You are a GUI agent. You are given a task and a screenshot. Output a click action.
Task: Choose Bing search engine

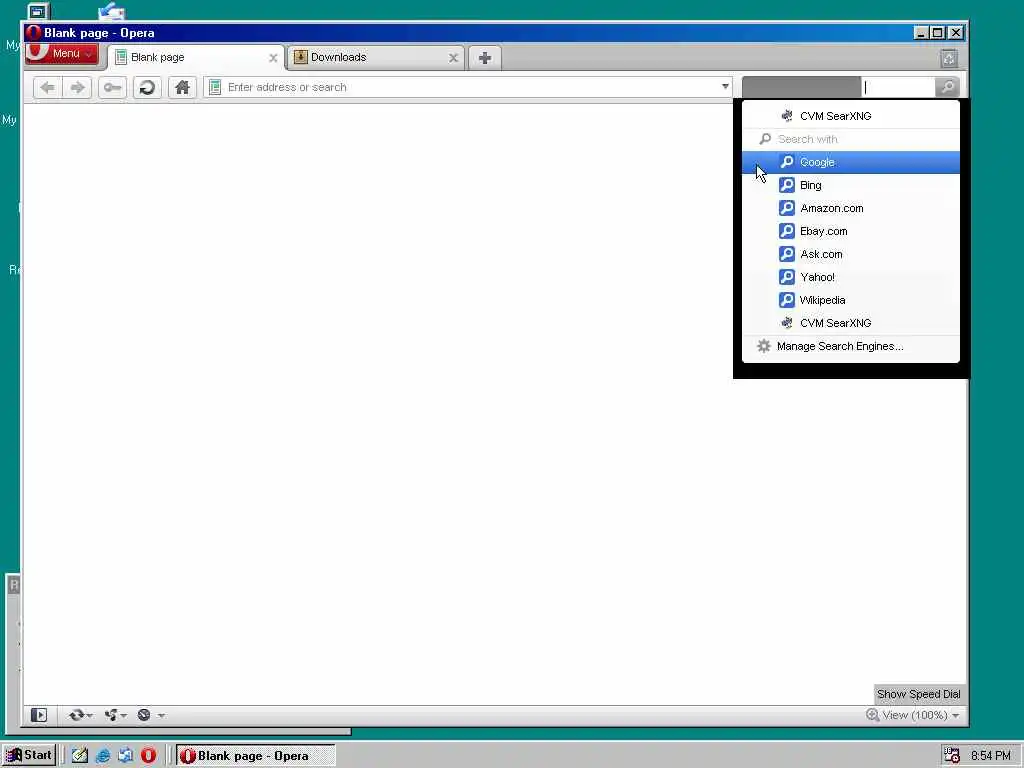click(x=851, y=185)
